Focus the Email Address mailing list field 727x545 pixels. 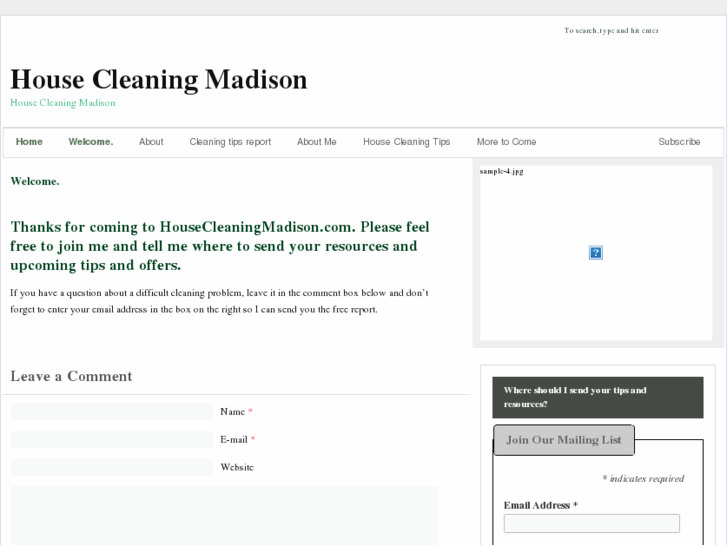pos(592,523)
